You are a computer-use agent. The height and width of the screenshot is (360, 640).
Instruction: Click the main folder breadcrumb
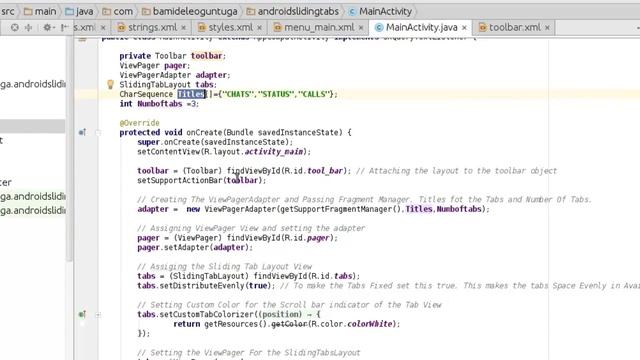pos(40,11)
